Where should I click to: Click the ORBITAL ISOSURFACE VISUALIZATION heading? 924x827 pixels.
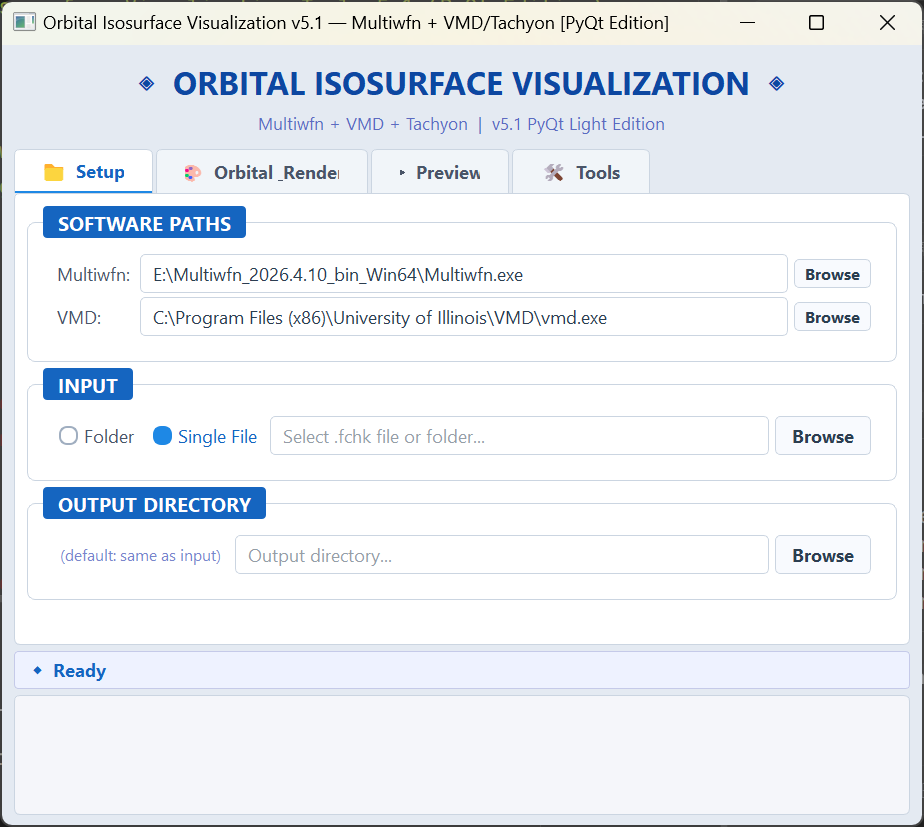pos(461,84)
